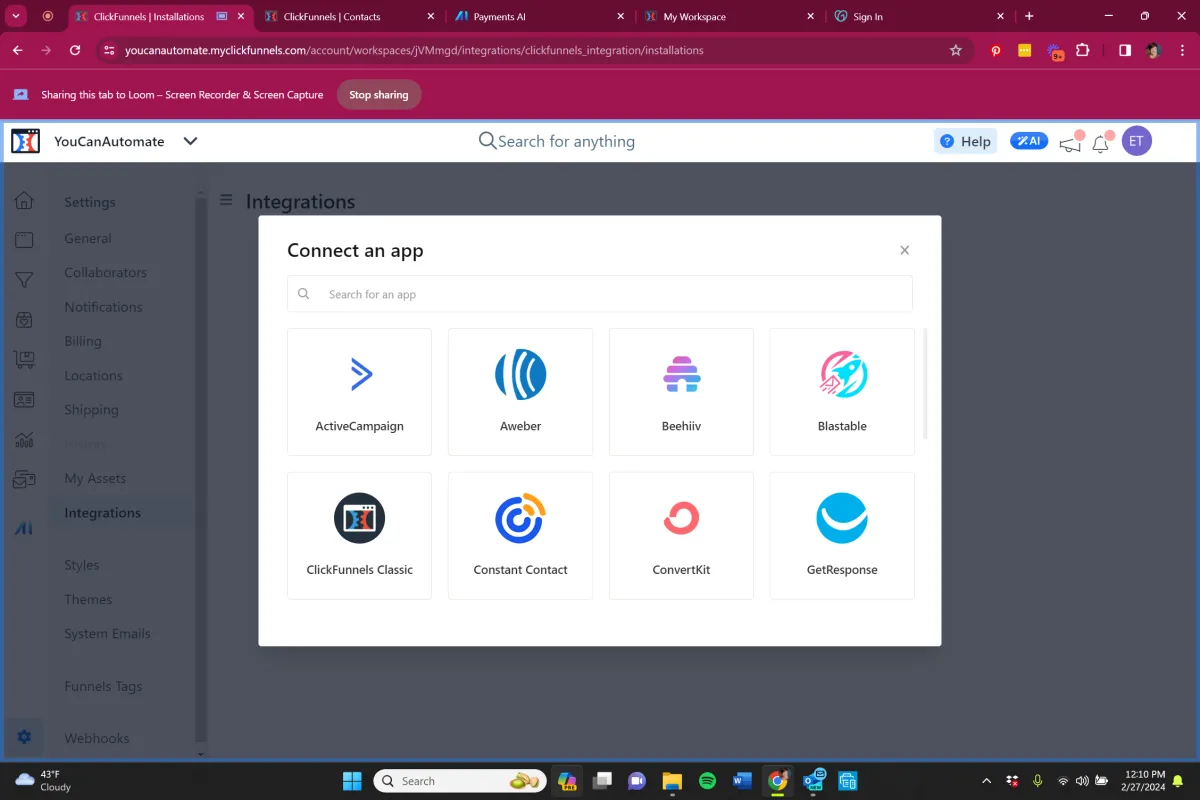
Task: Click the AI icon in left sidebar
Action: 24,528
